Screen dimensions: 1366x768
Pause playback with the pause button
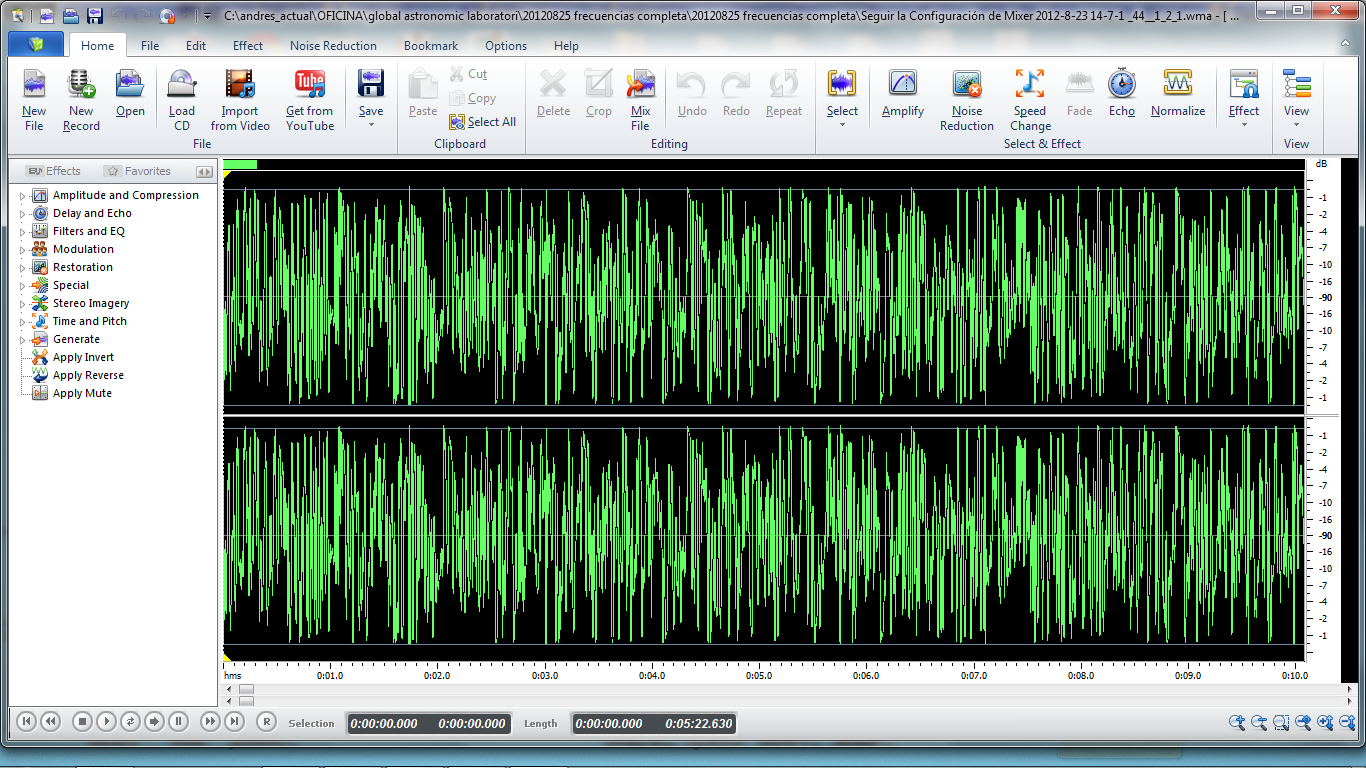click(178, 721)
